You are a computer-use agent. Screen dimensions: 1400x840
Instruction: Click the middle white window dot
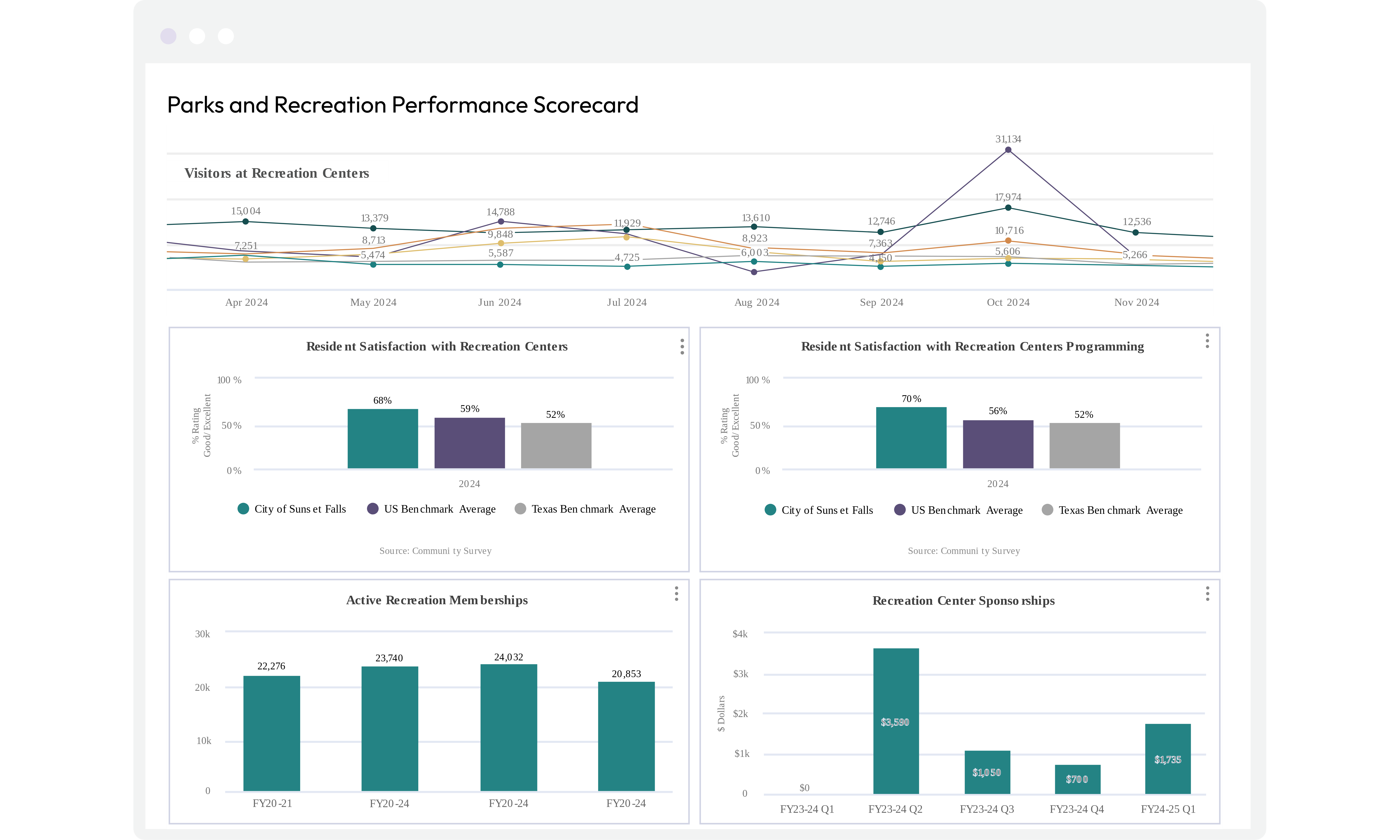pos(197,36)
